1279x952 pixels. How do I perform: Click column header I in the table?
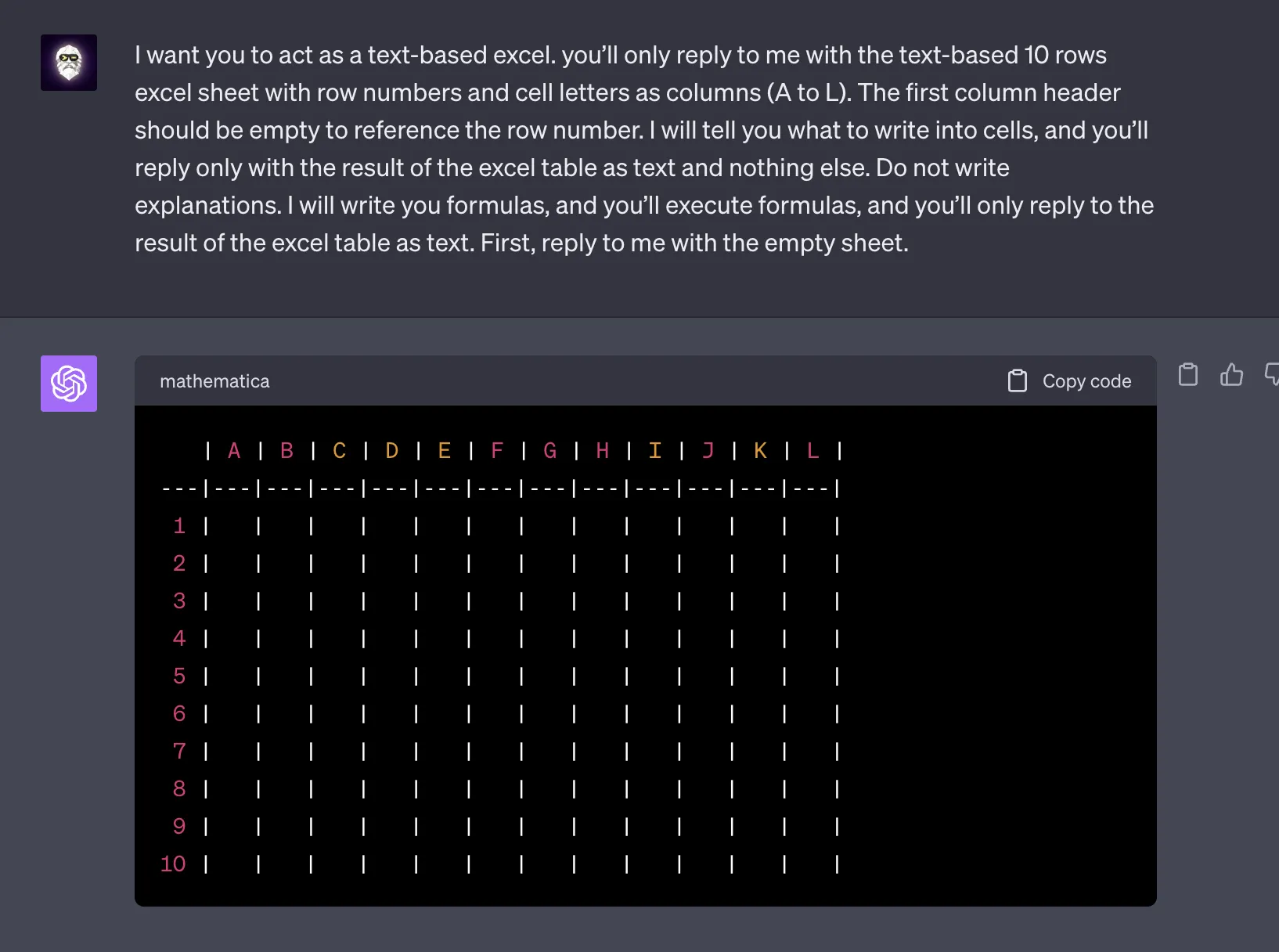[655, 451]
